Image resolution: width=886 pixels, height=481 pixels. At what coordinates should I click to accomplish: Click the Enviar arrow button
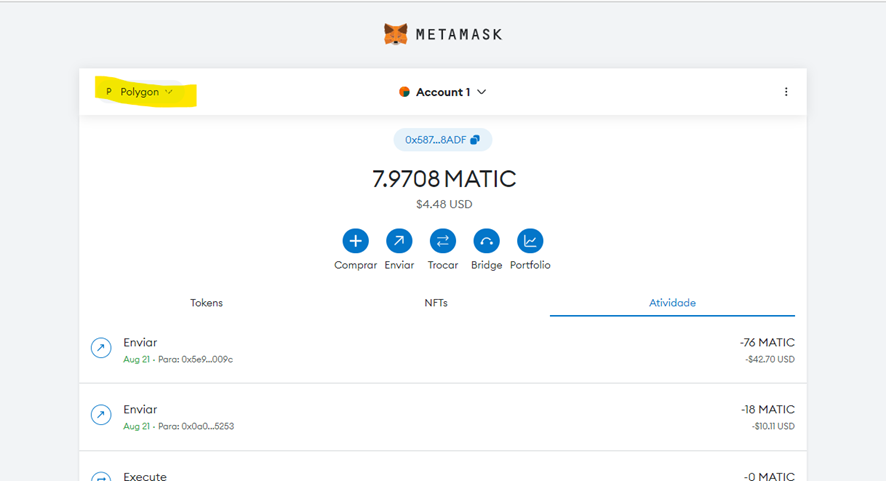pyautogui.click(x=399, y=241)
